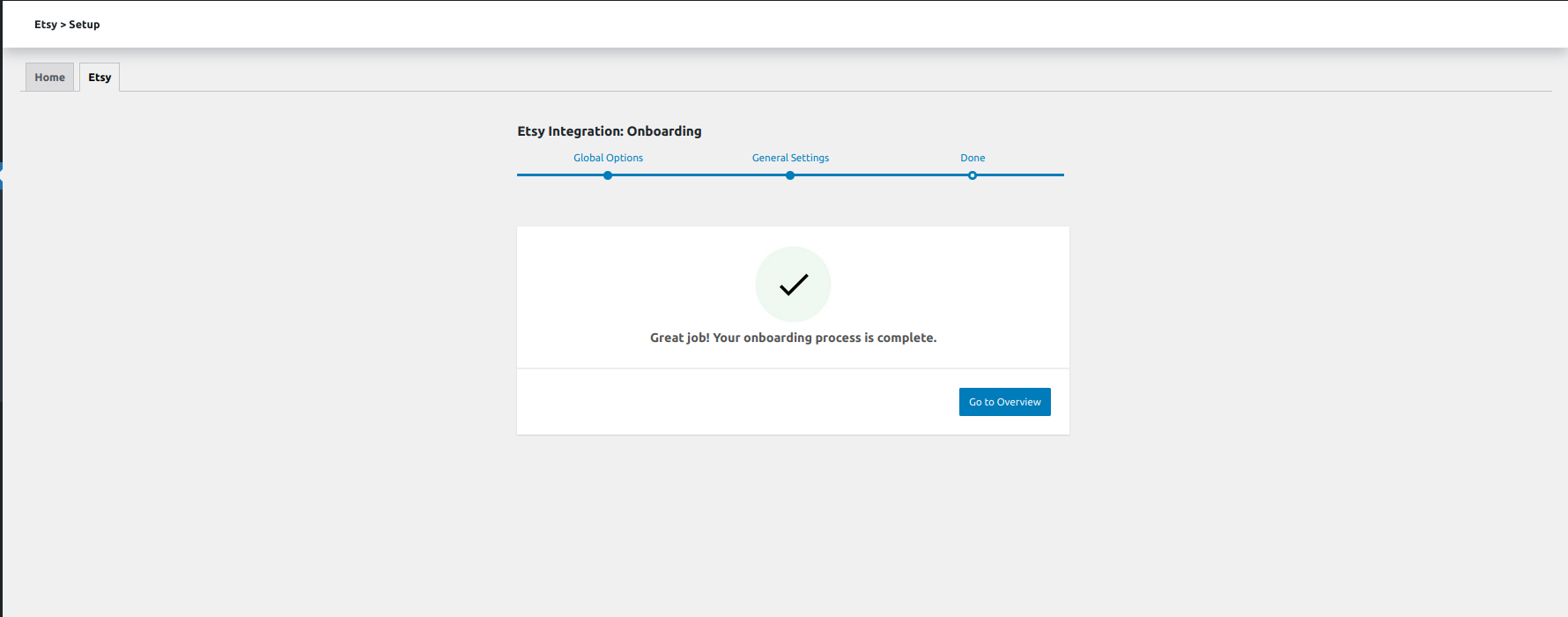This screenshot has height=617, width=1568.
Task: Select the Global Options progress dot
Action: (608, 175)
